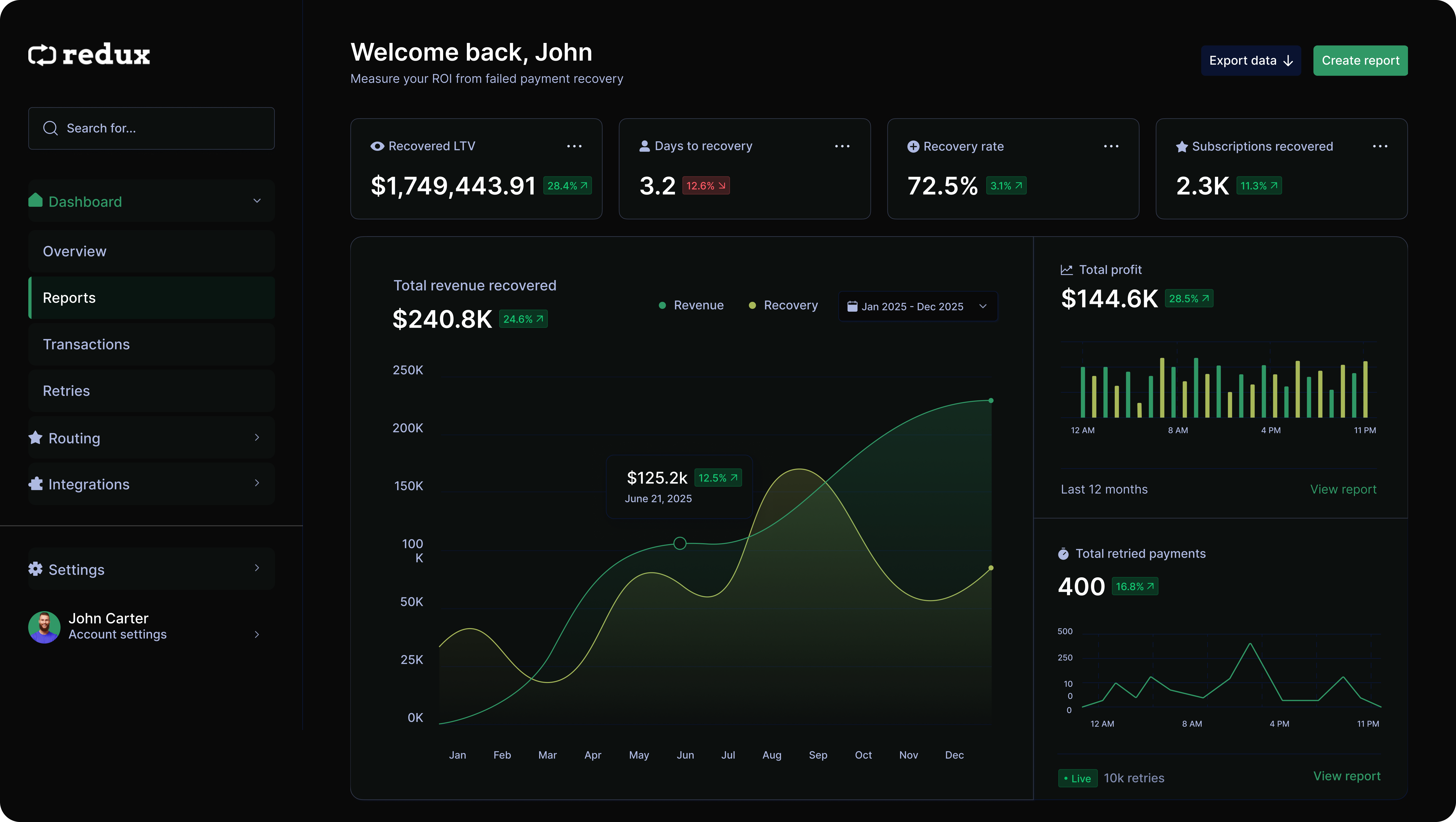The width and height of the screenshot is (1456, 822).
Task: Select Transactions in the sidebar
Action: pyautogui.click(x=86, y=344)
